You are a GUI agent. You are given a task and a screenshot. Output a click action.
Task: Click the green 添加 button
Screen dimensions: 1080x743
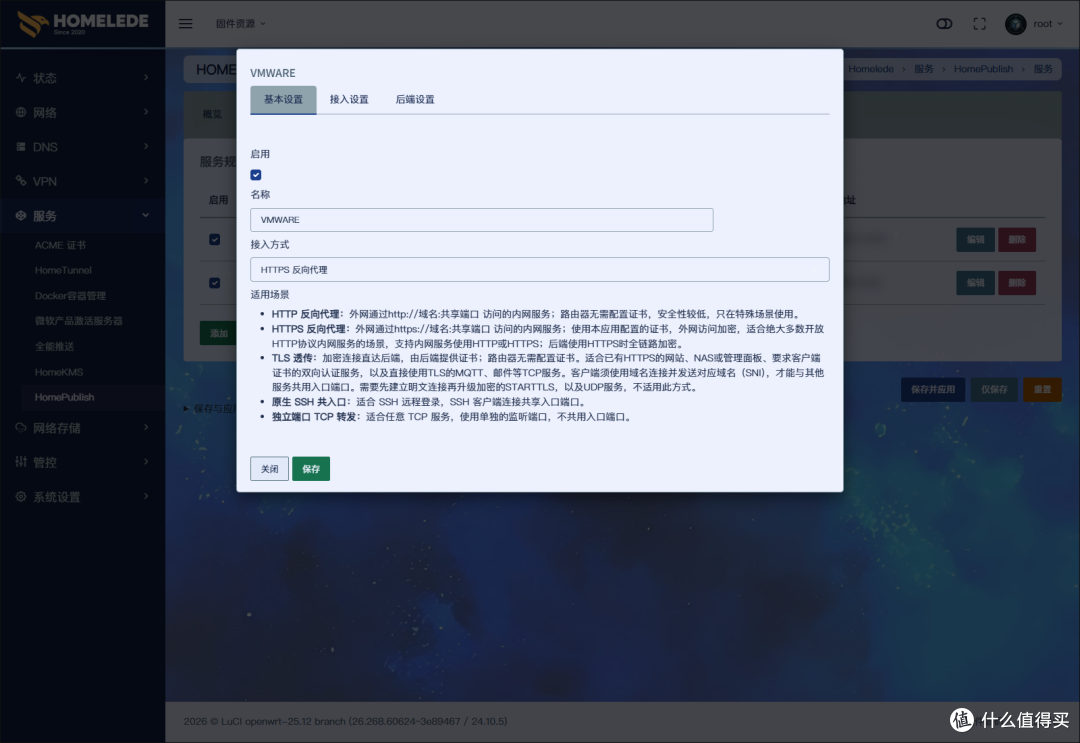[218, 333]
